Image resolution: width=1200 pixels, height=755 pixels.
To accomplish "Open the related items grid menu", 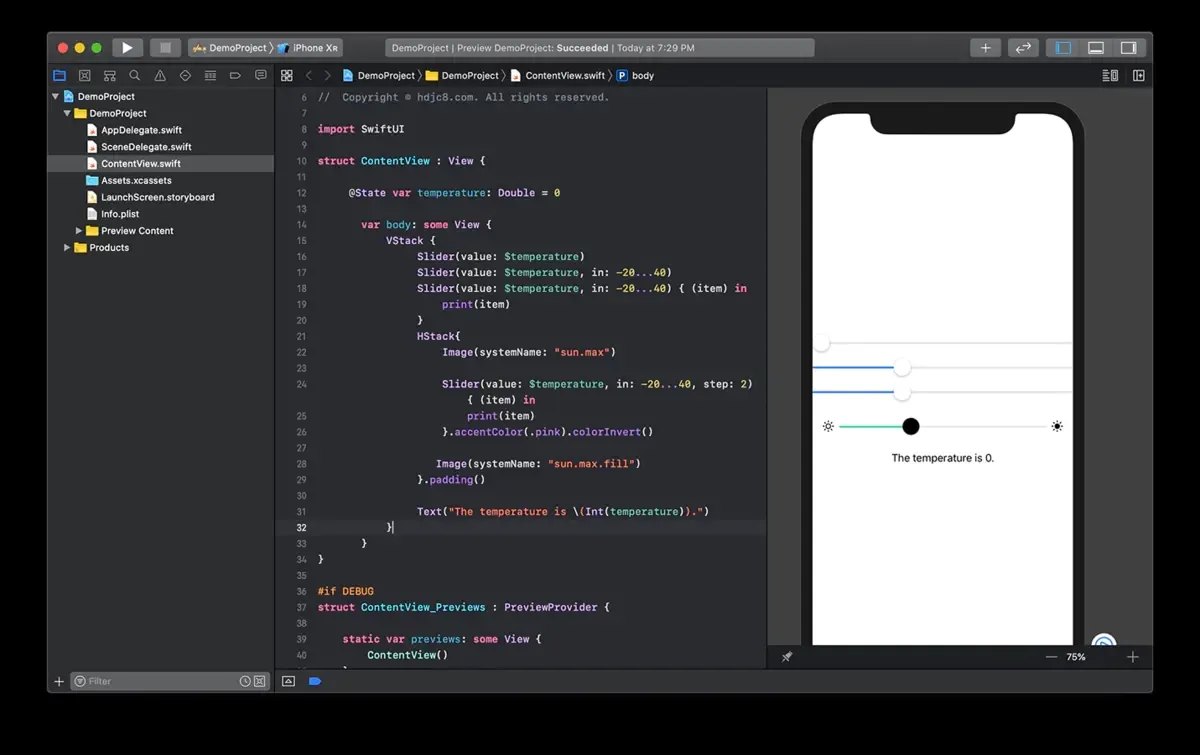I will (287, 75).
